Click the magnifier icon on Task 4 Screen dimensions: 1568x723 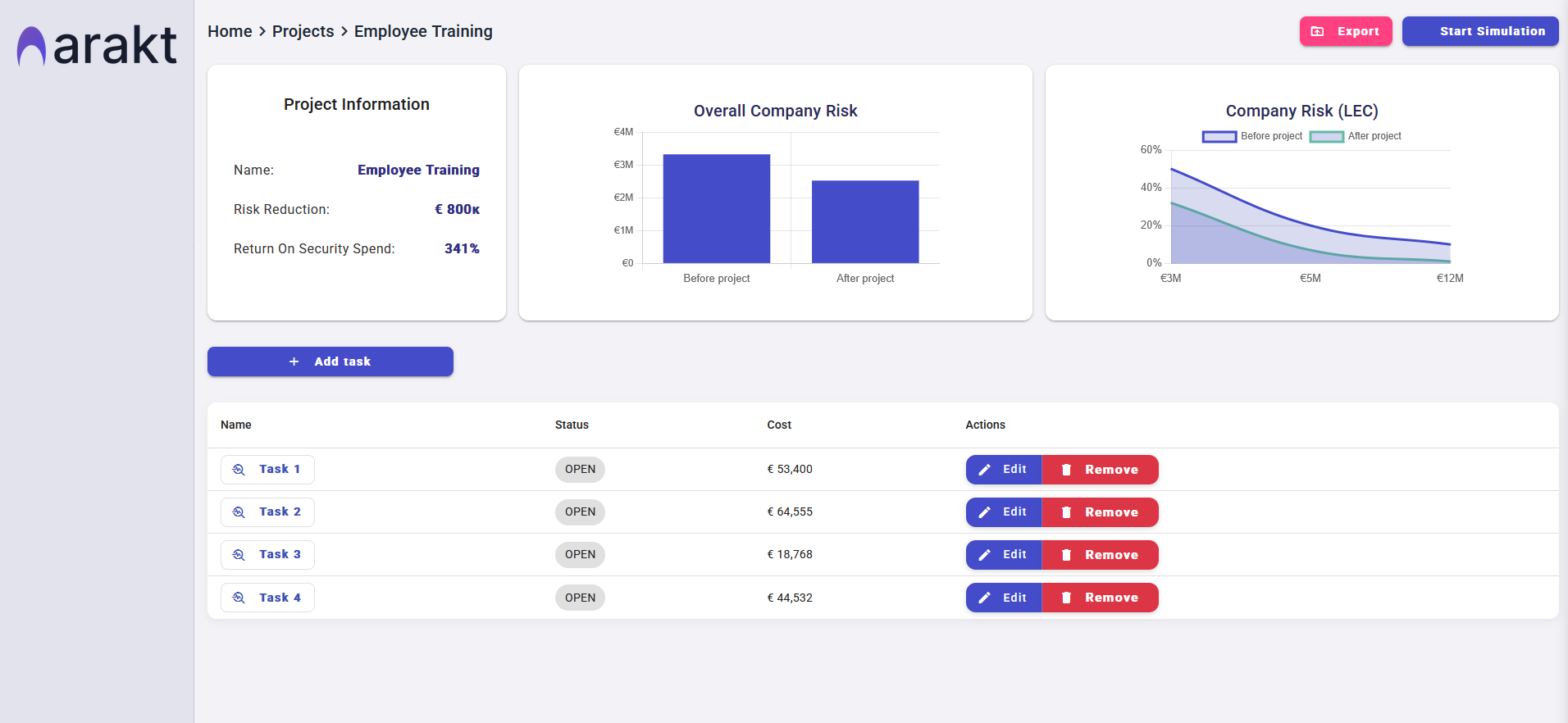239,598
